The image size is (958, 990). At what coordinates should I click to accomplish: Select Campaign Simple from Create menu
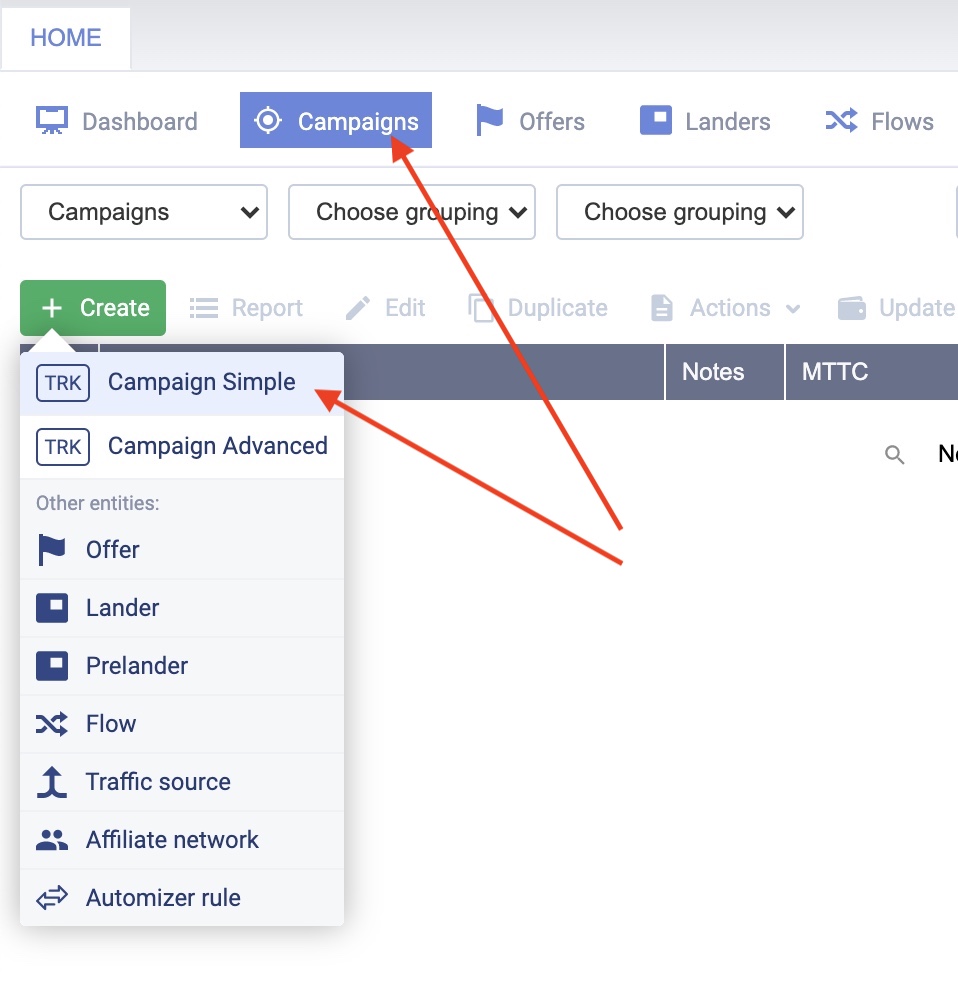(201, 382)
